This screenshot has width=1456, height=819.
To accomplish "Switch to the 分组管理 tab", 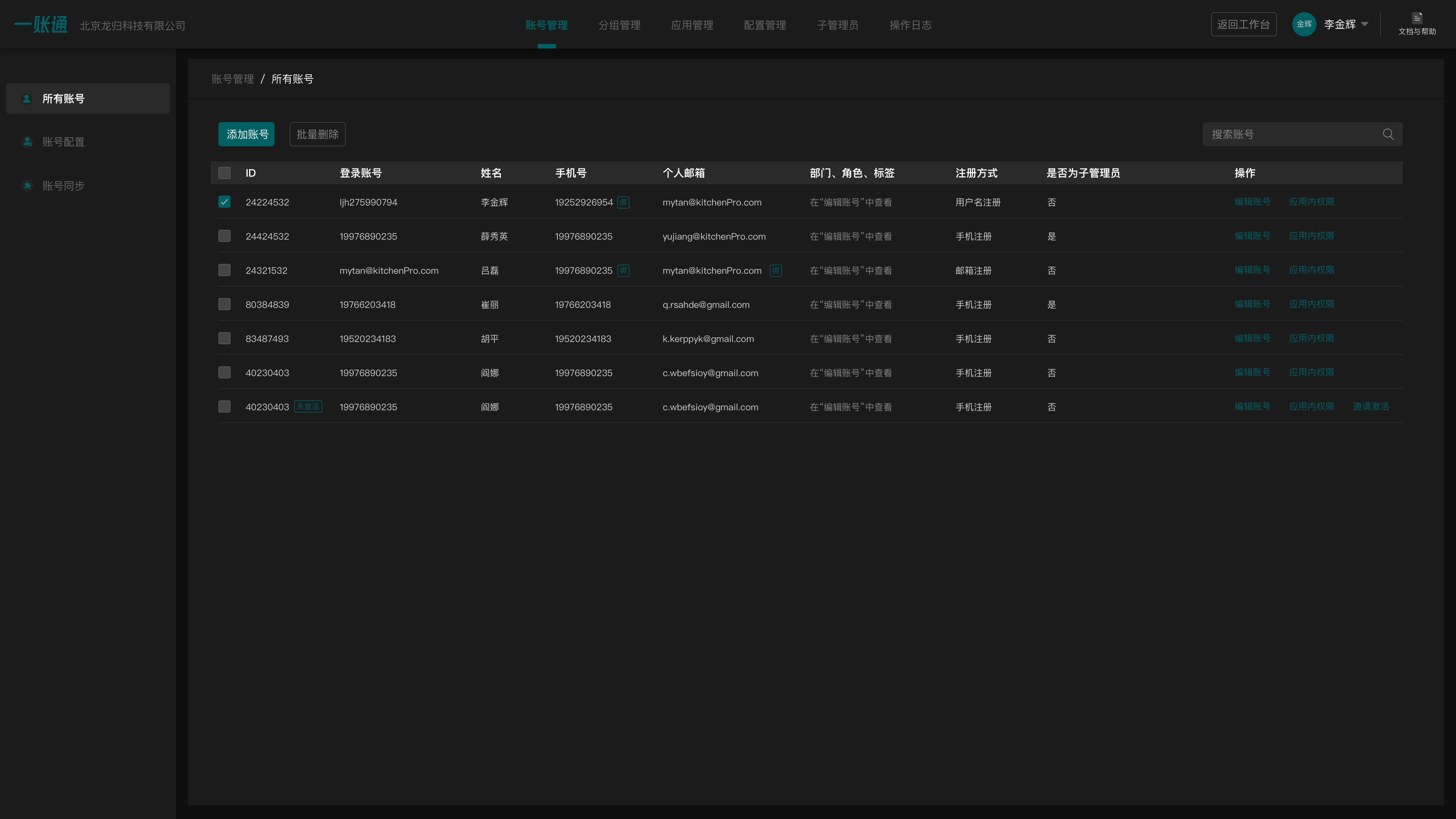I will pyautogui.click(x=619, y=25).
